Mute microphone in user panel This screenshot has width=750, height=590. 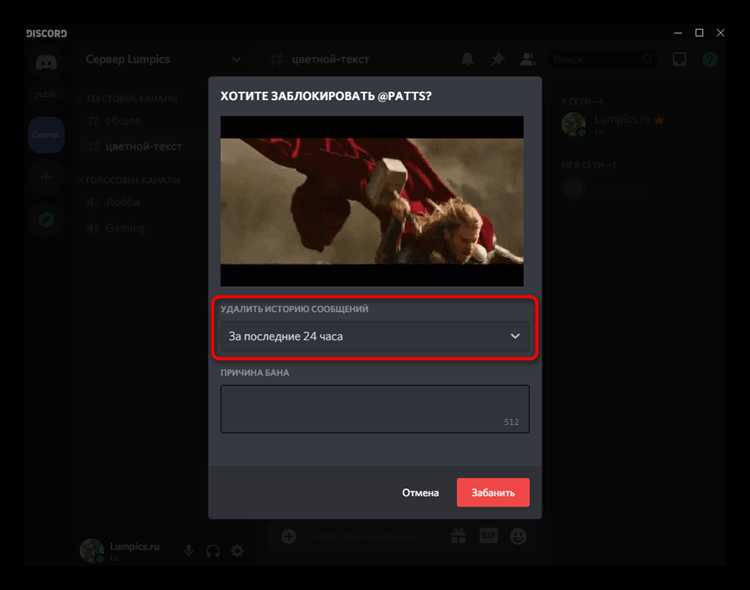pos(189,551)
